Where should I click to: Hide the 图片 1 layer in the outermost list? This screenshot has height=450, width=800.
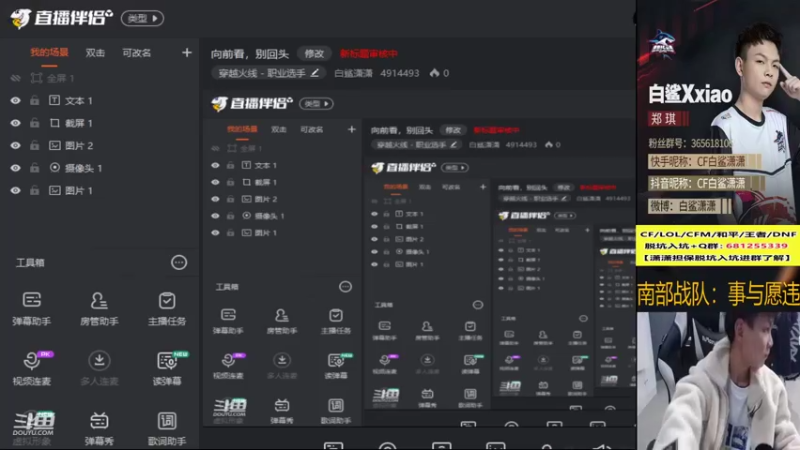(15, 190)
